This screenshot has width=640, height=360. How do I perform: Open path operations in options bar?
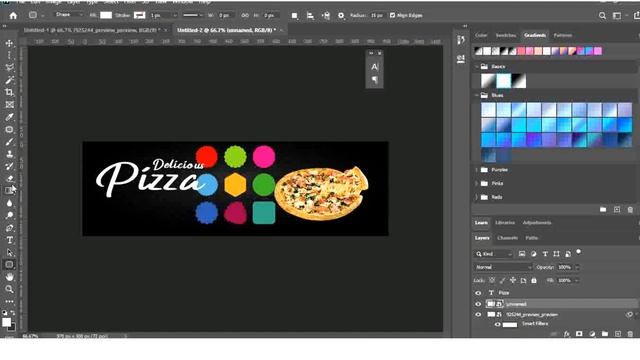click(x=294, y=16)
